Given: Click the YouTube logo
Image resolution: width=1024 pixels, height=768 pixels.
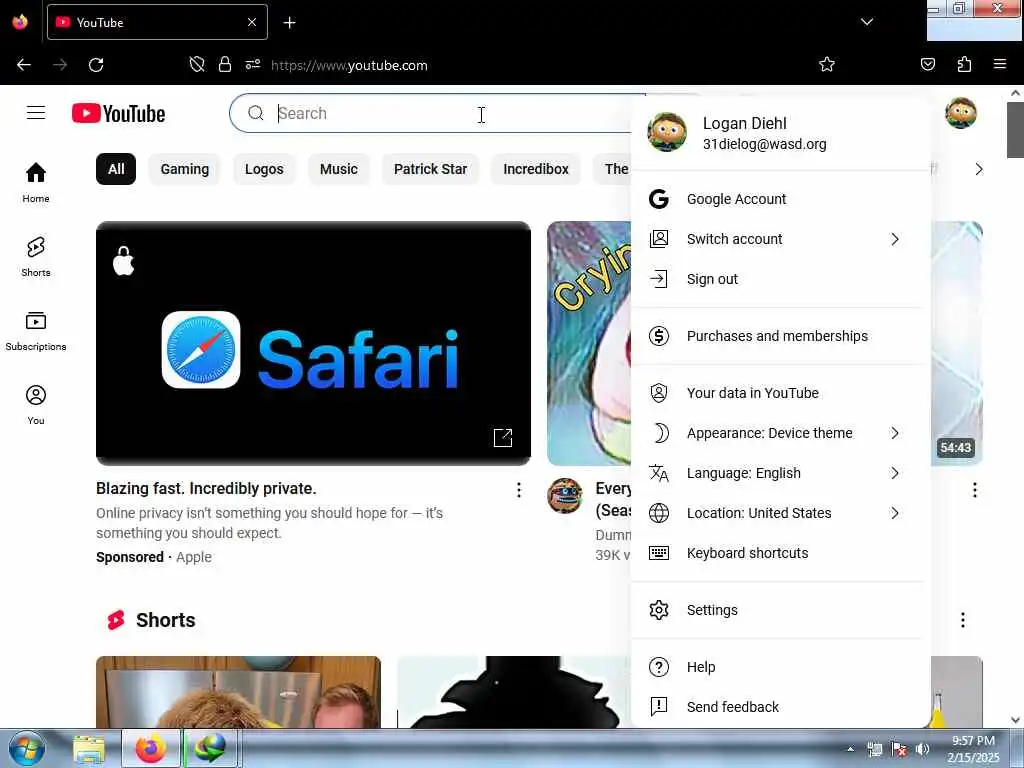Looking at the screenshot, I should 119,114.
